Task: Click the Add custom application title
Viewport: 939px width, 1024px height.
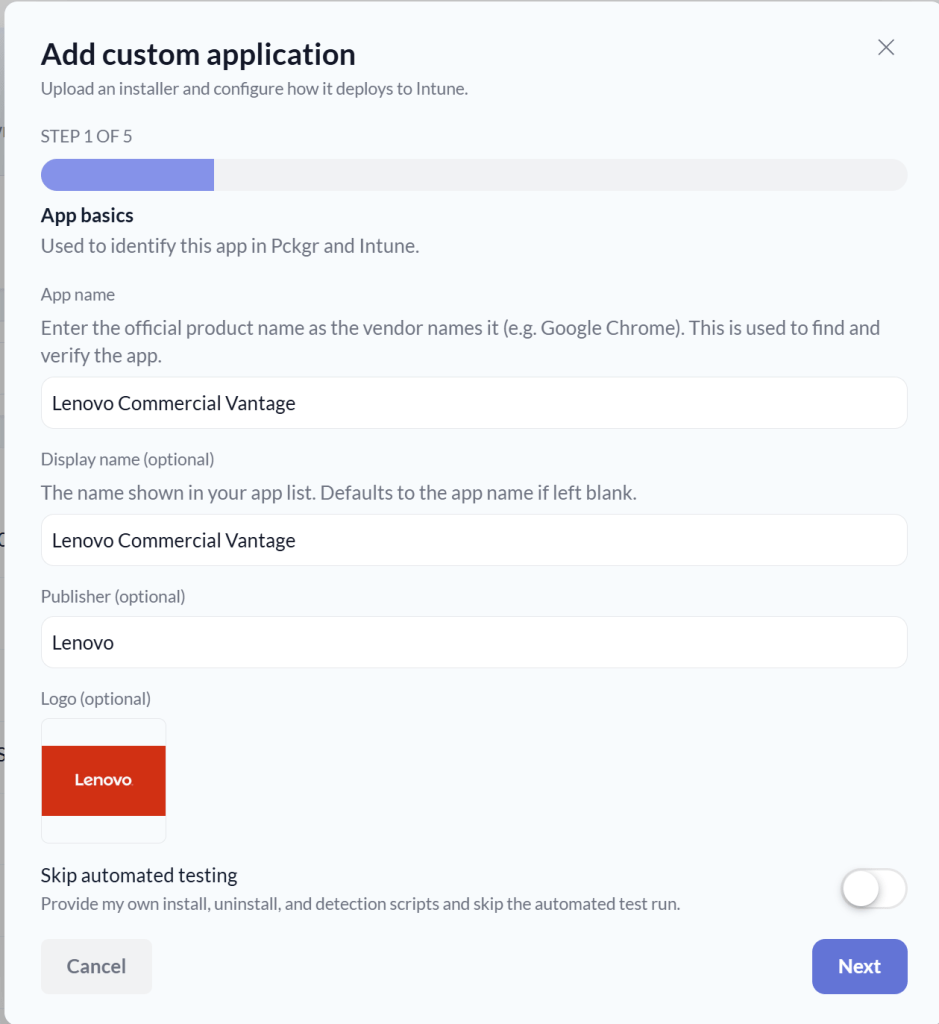Action: [199, 54]
